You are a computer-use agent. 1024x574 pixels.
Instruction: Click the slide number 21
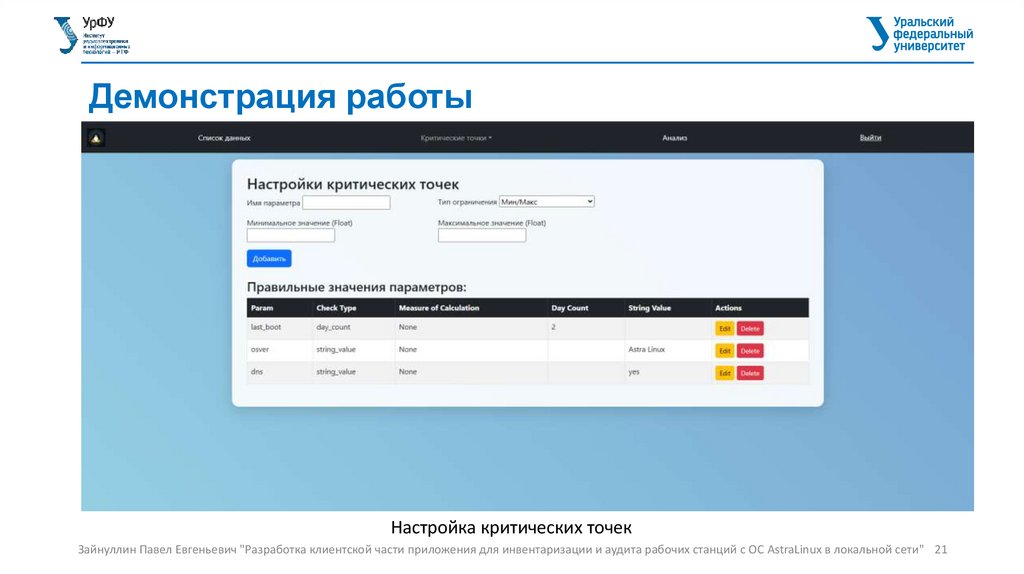pyautogui.click(x=940, y=549)
